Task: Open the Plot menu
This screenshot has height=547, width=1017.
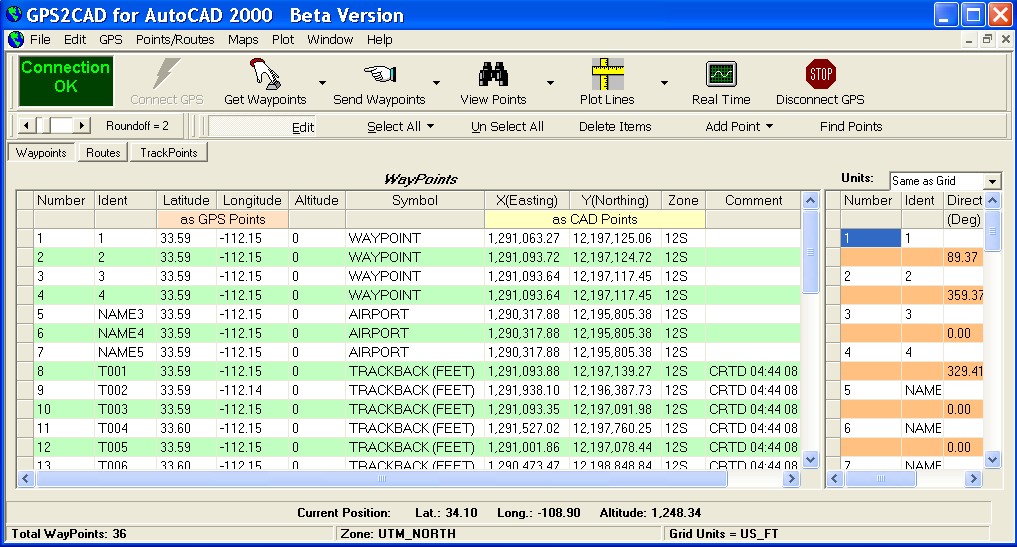Action: pos(283,40)
